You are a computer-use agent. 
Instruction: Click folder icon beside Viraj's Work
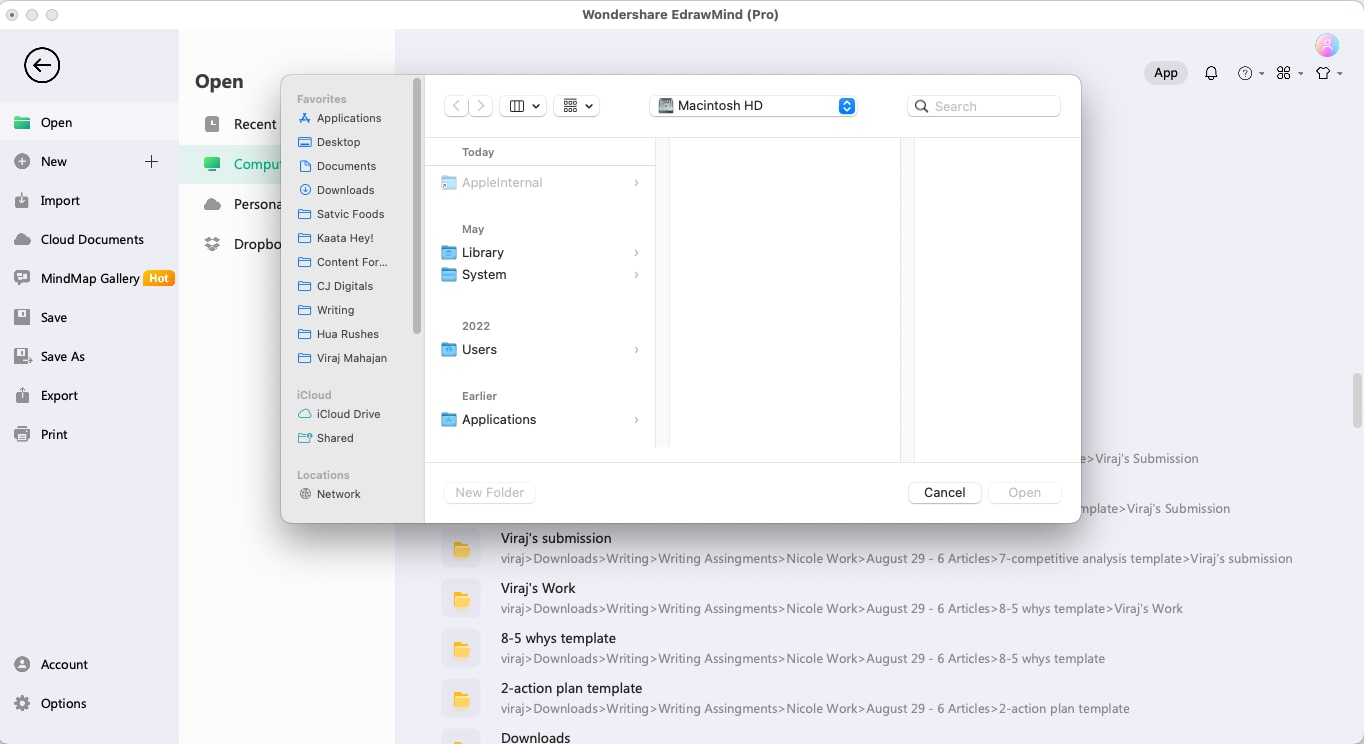tap(461, 598)
